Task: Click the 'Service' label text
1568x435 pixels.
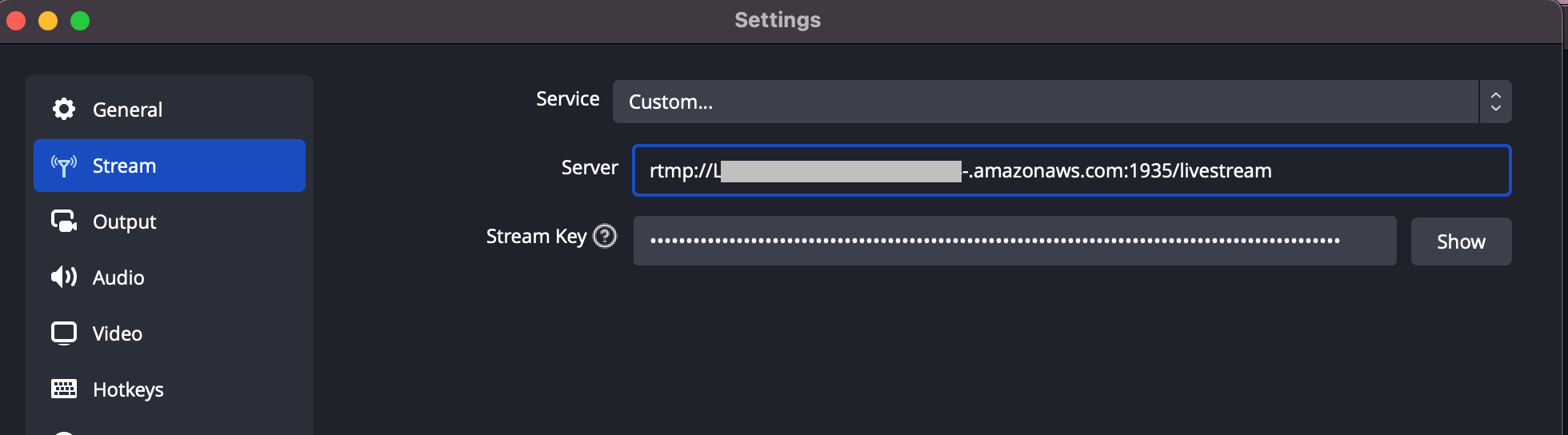Action: [567, 98]
